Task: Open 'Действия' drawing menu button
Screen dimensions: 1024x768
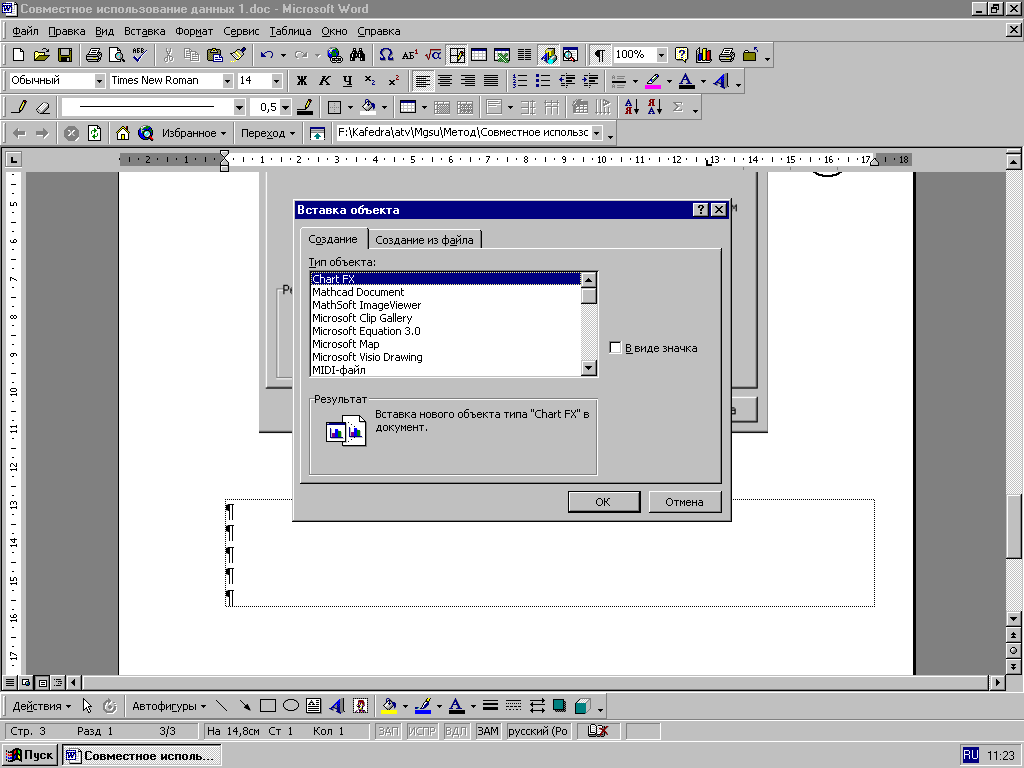Action: [x=41, y=706]
